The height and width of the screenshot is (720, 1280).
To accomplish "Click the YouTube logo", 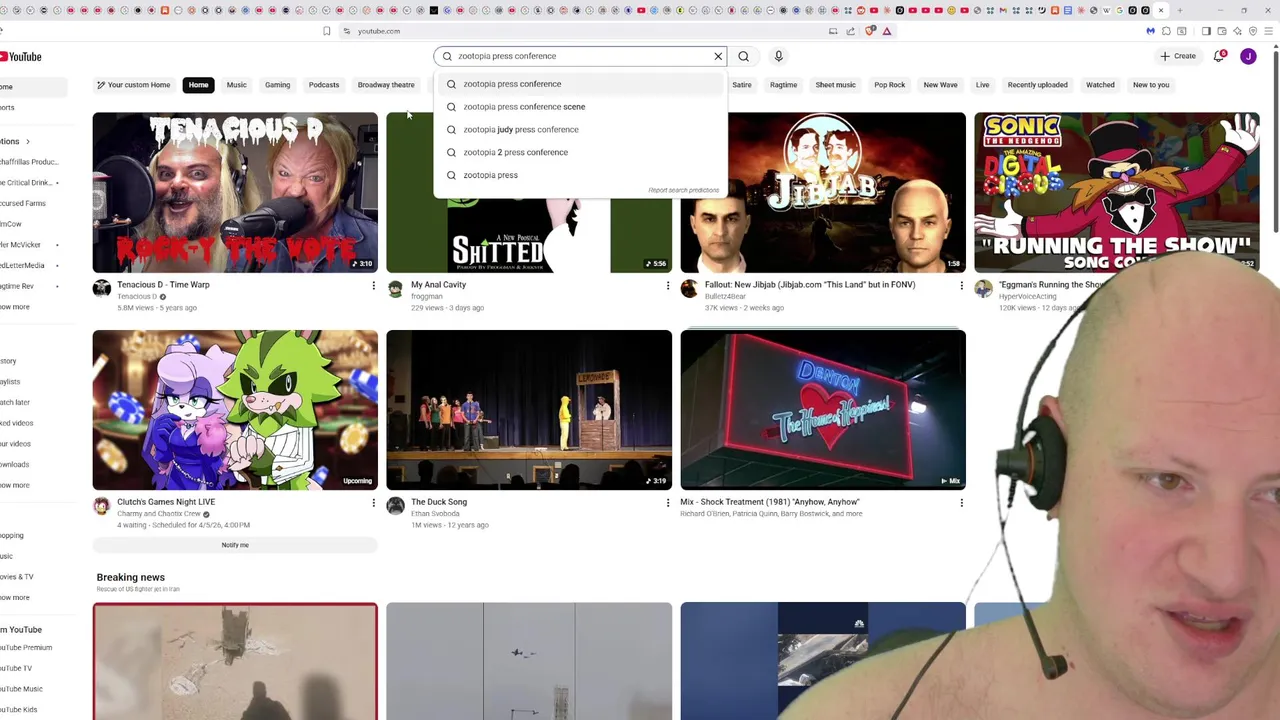I will pos(20,57).
